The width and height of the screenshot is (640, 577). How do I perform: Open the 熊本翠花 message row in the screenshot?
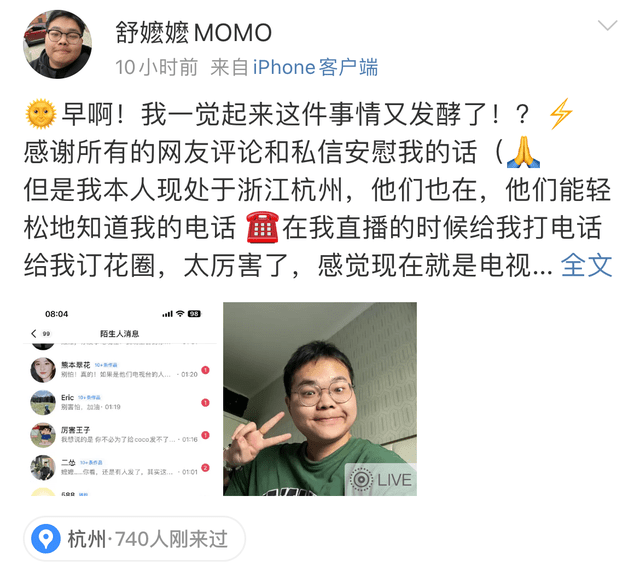pos(120,370)
